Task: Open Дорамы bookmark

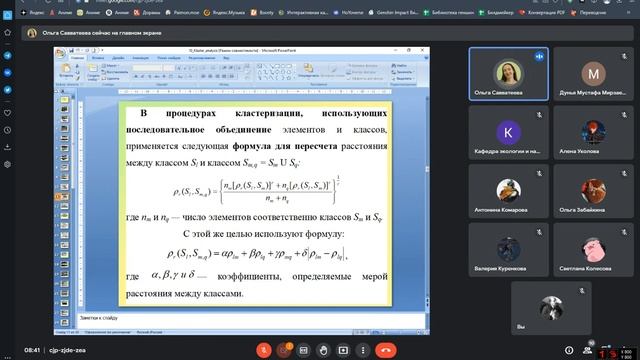Action: tap(147, 13)
